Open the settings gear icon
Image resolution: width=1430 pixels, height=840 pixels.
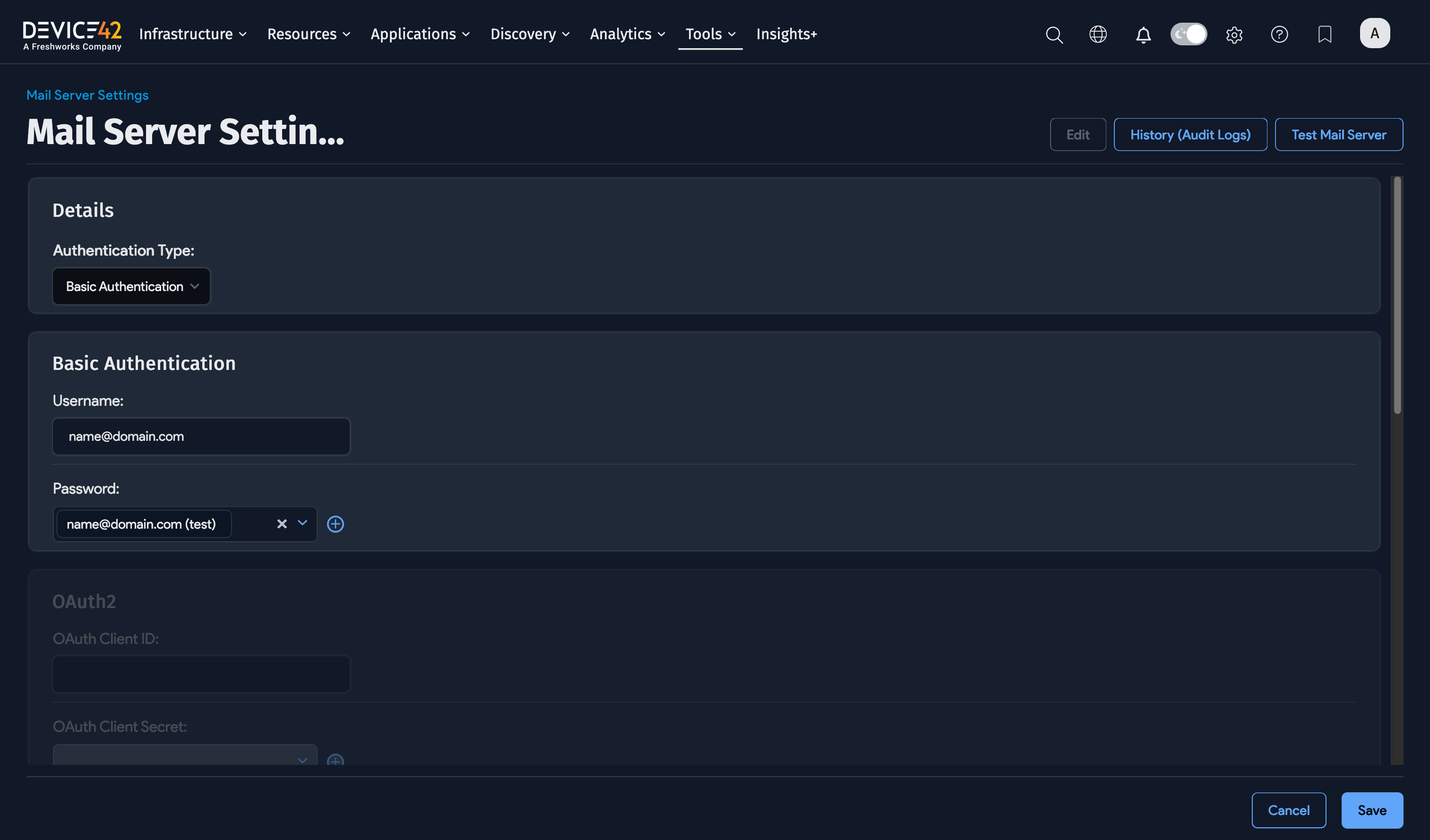(x=1234, y=34)
